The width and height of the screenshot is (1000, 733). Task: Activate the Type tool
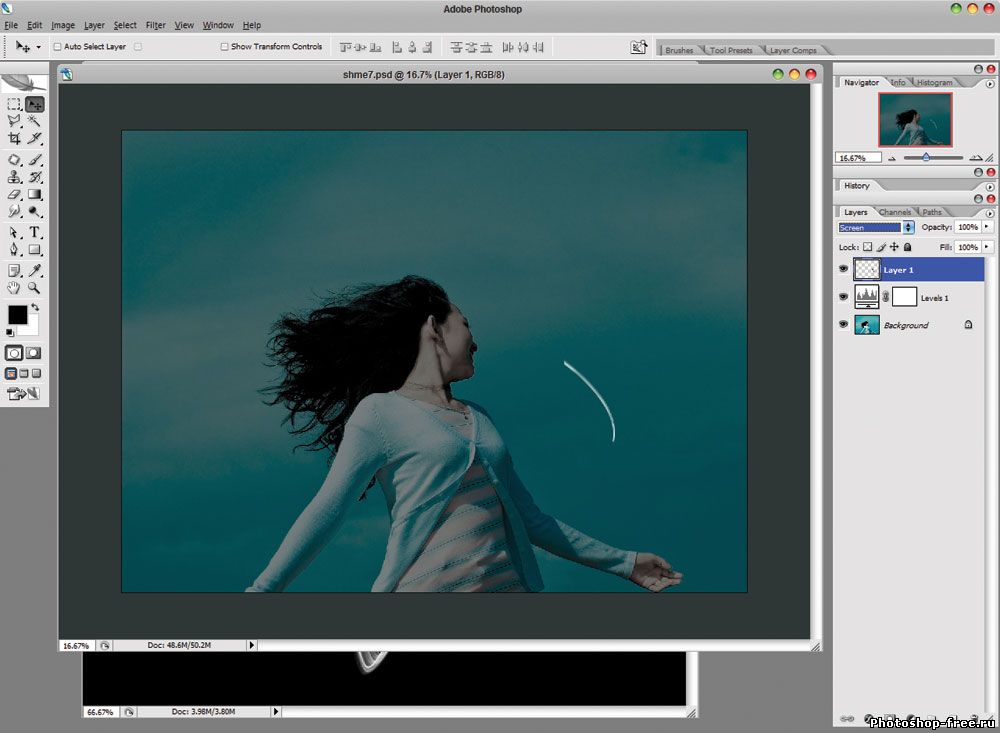35,232
